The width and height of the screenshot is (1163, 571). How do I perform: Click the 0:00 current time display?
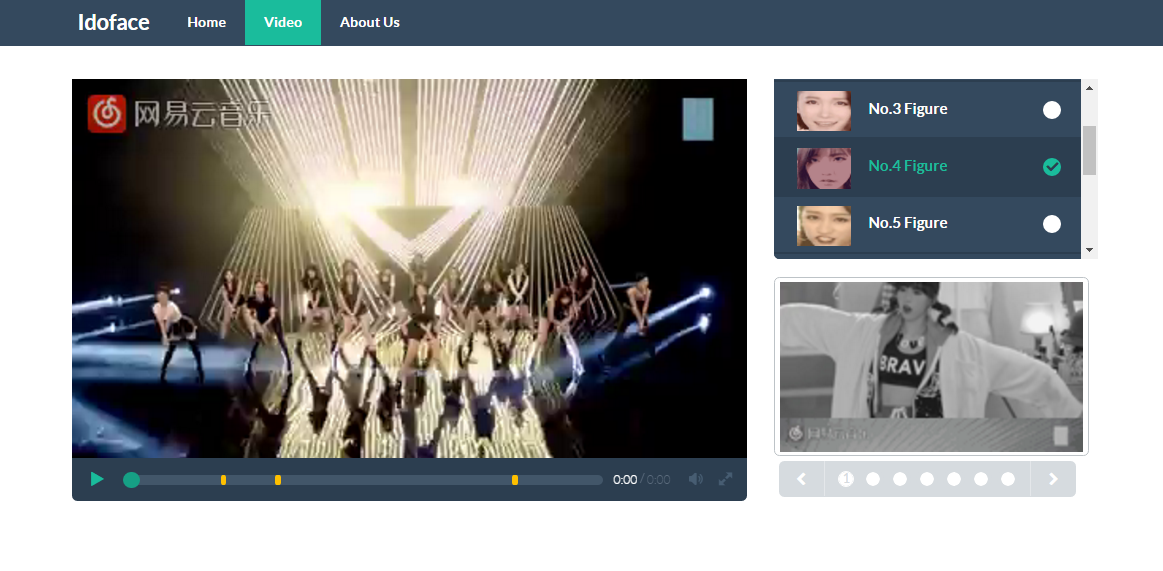(x=625, y=480)
